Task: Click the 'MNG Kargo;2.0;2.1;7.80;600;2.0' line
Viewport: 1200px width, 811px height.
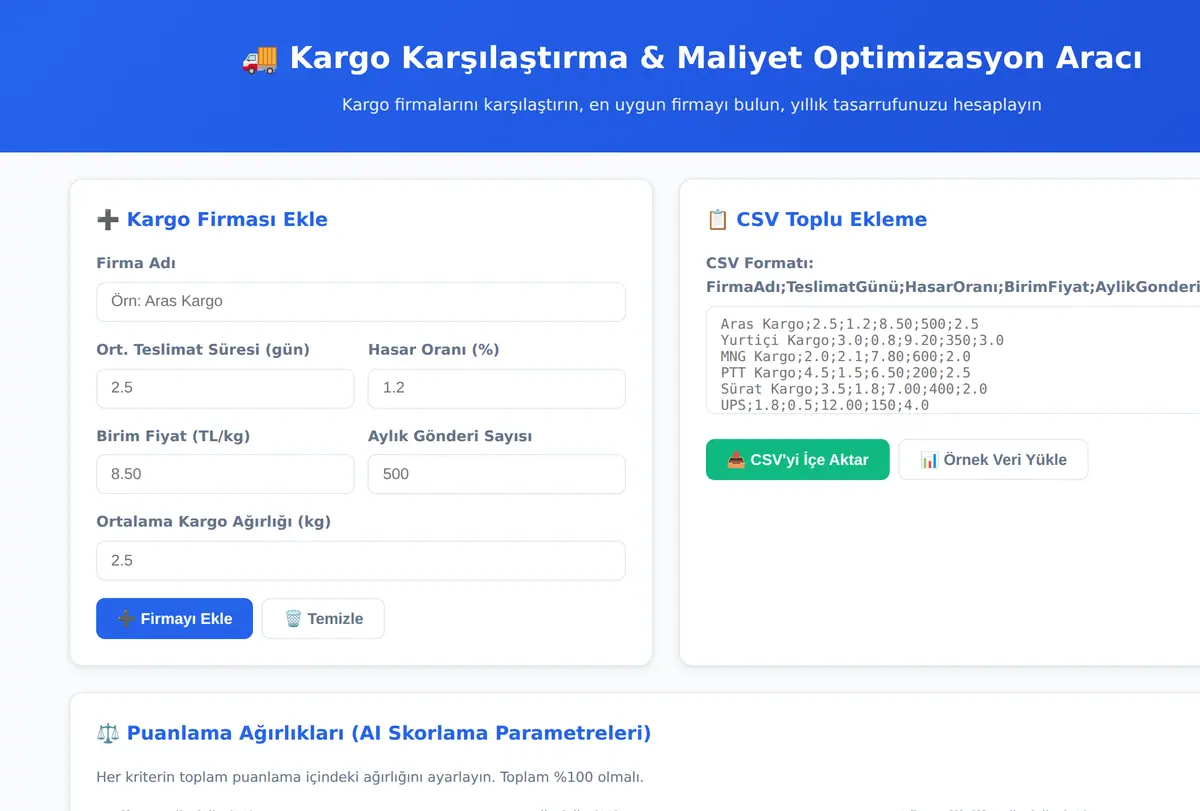Action: [845, 356]
